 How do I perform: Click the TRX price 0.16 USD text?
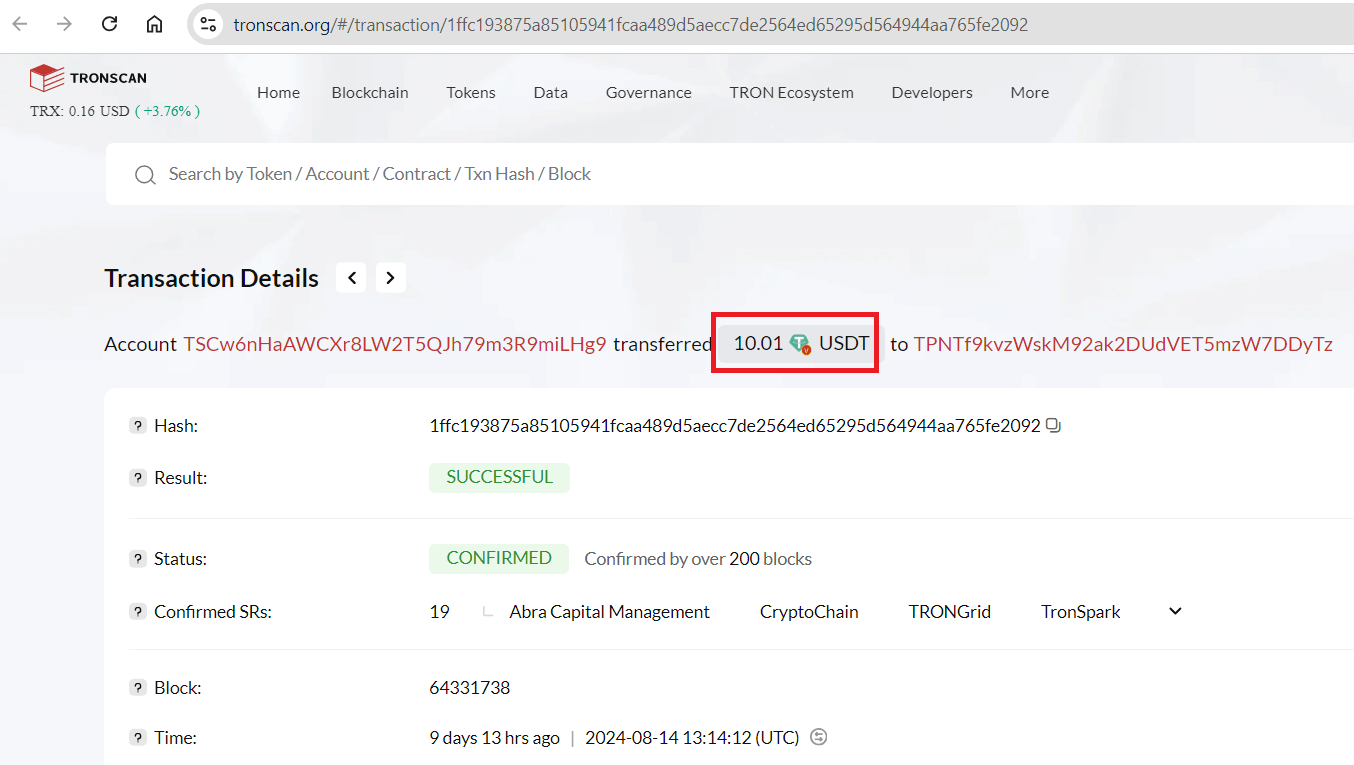pyautogui.click(x=80, y=111)
